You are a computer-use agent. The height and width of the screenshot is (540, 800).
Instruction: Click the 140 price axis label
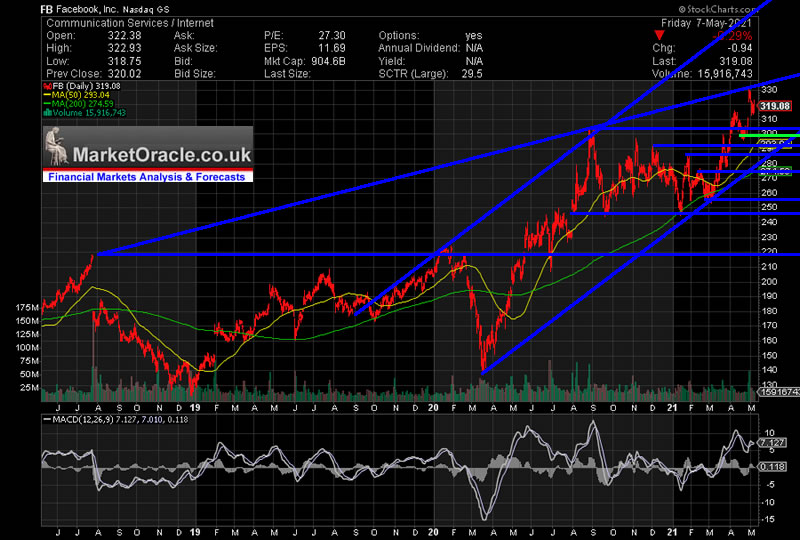[x=769, y=370]
